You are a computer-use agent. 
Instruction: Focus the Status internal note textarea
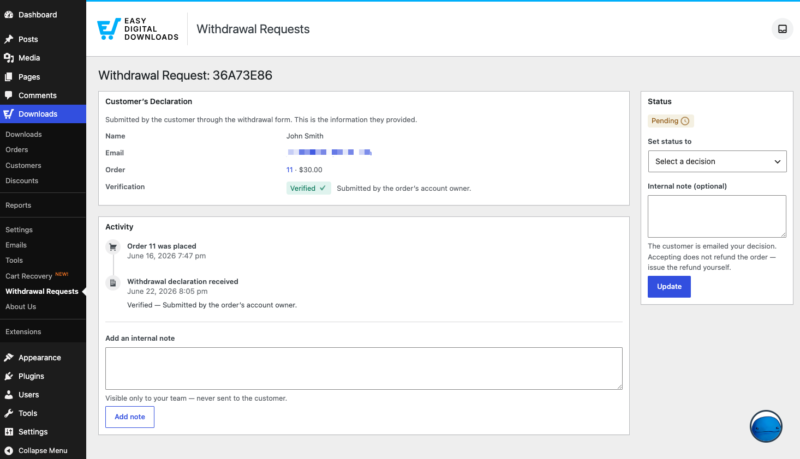717,216
